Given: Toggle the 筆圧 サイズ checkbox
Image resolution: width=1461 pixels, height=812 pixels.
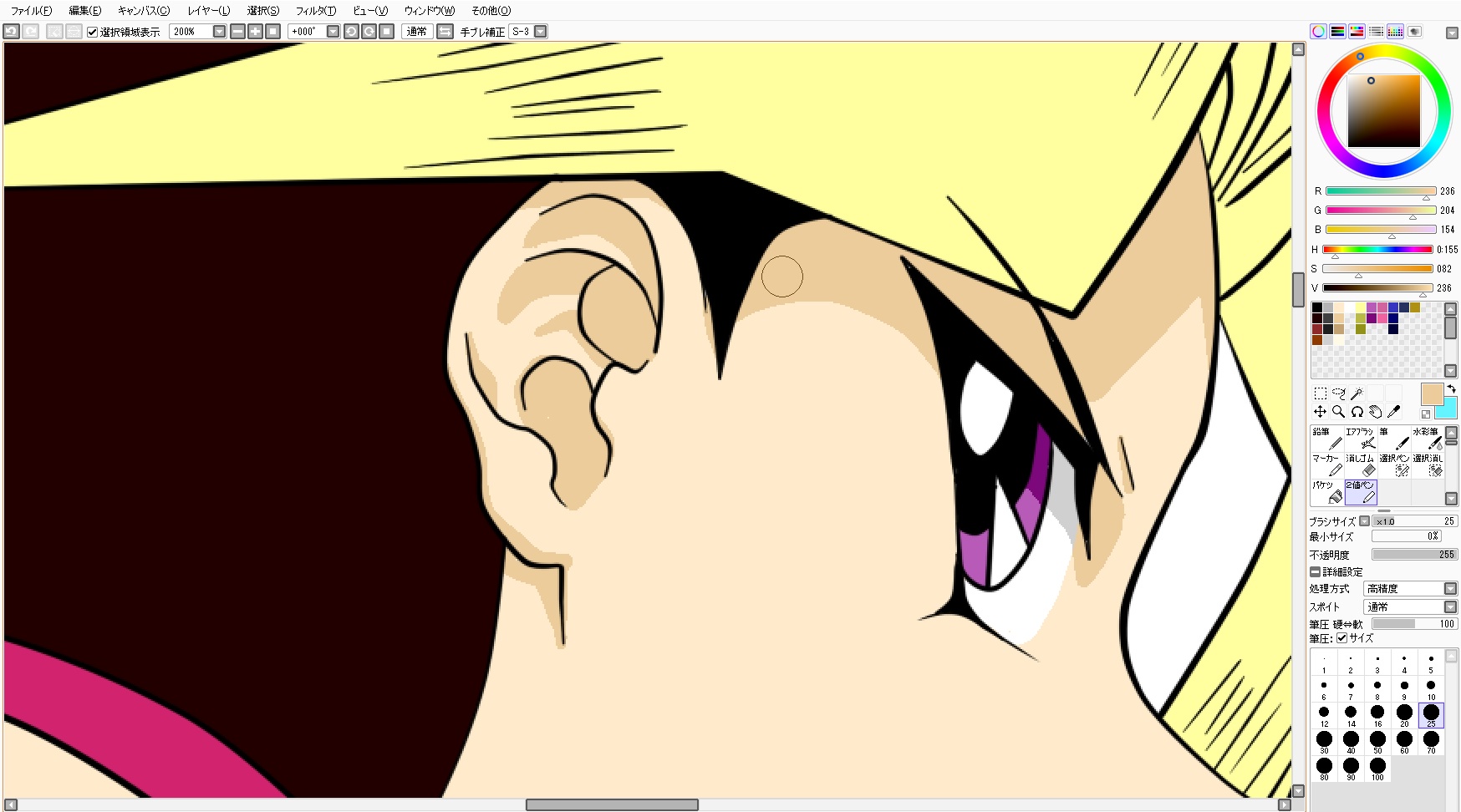Looking at the screenshot, I should coord(1341,638).
